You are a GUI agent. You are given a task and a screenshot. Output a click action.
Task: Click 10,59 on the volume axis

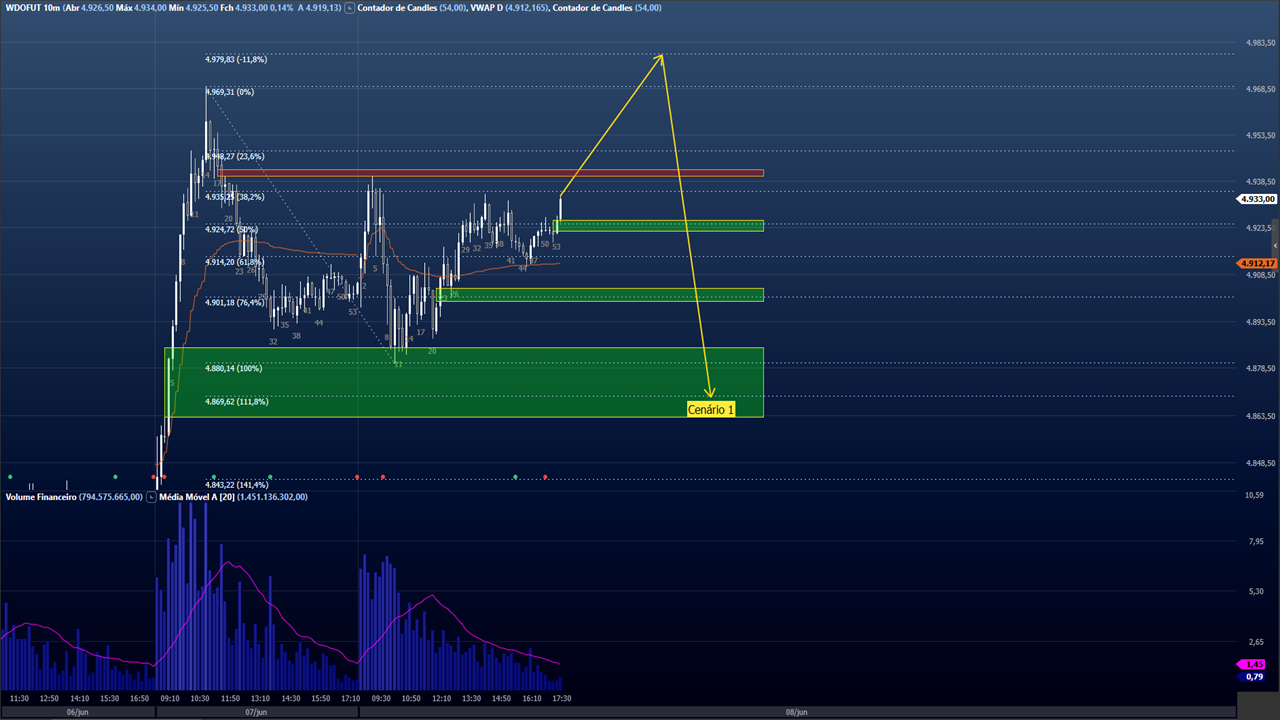(x=1255, y=495)
